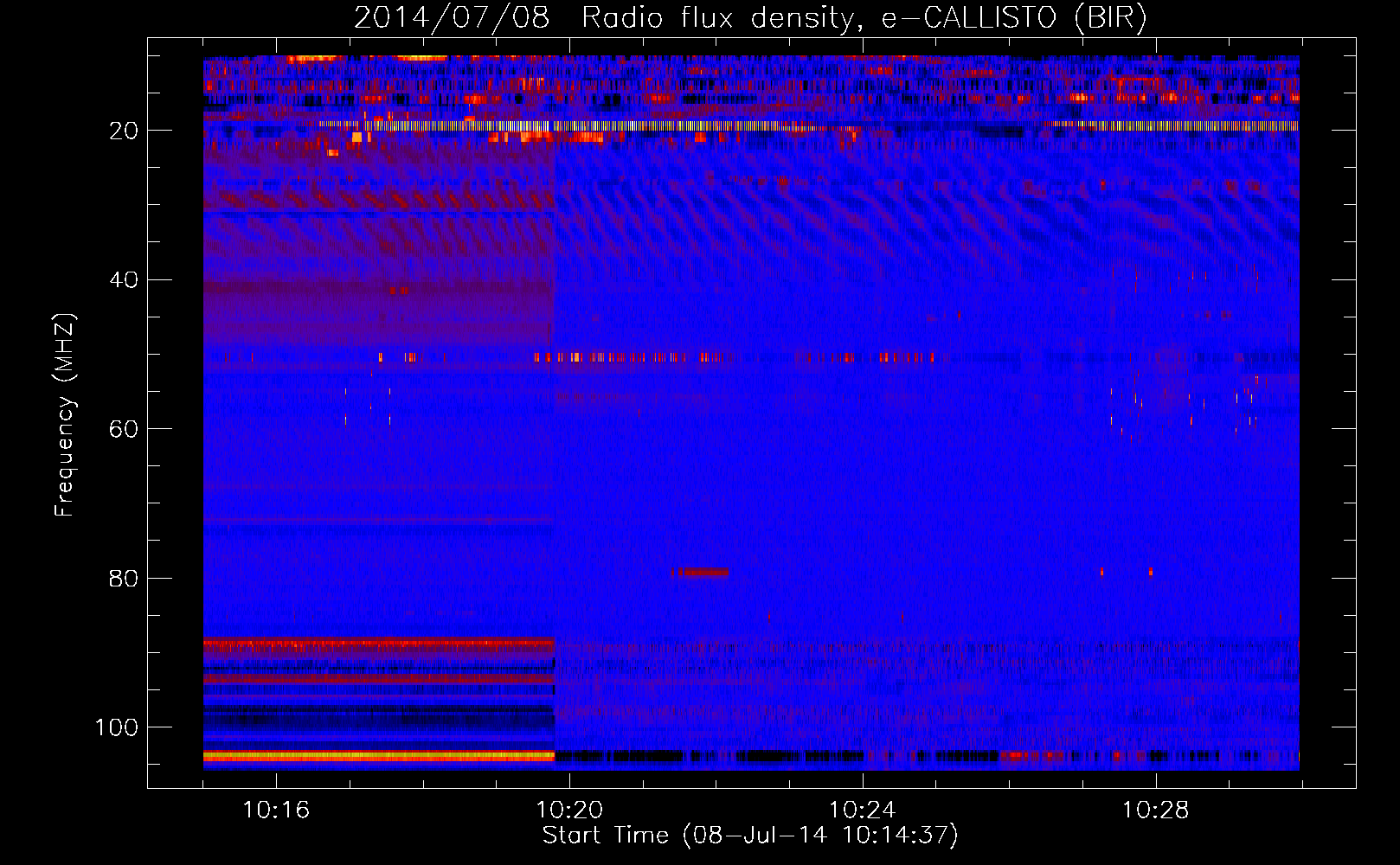This screenshot has width=1400, height=865.
Task: Click the 10:28 time tick label
Action: tap(1156, 811)
